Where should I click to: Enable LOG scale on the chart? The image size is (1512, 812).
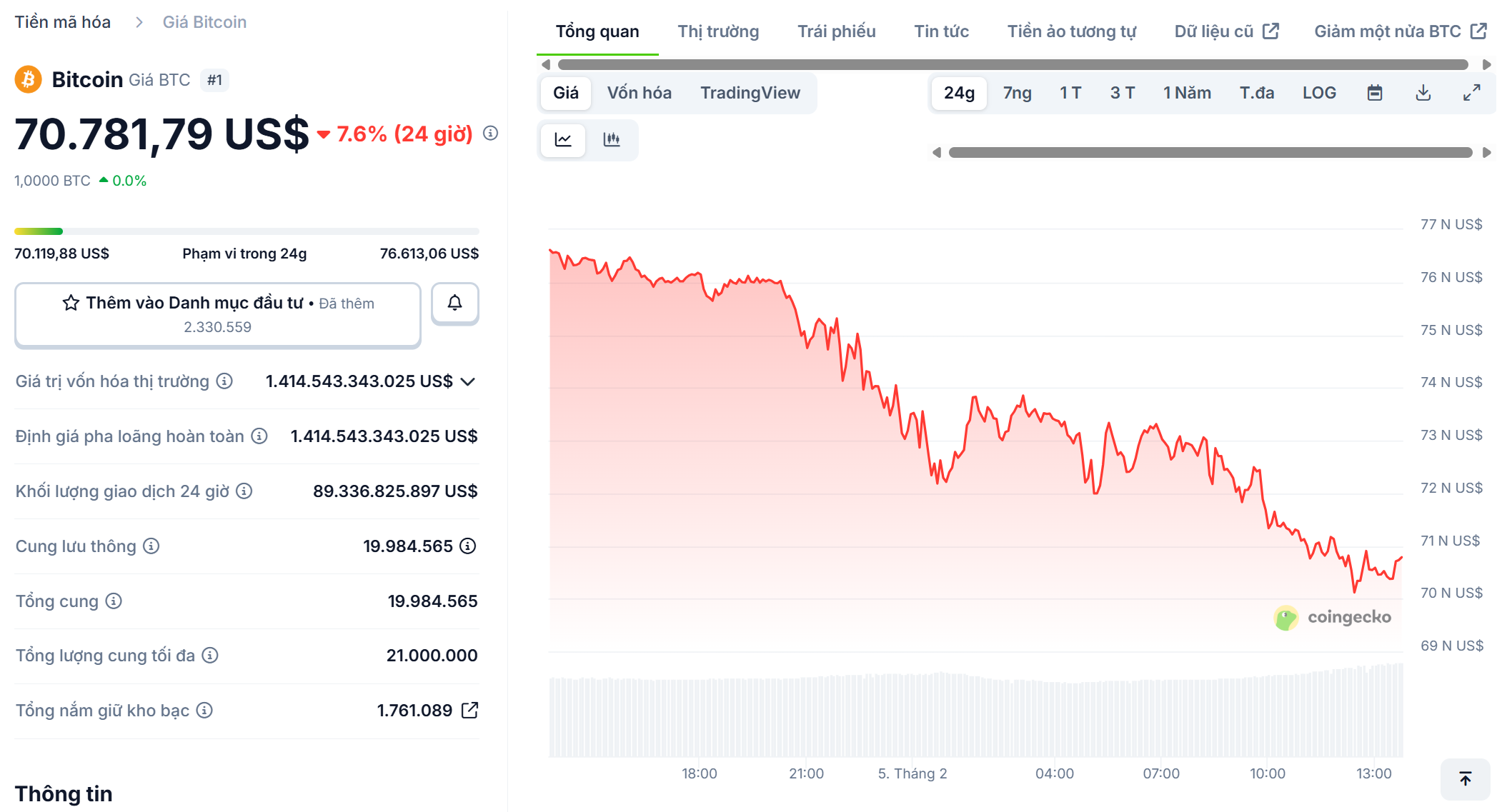pos(1319,92)
